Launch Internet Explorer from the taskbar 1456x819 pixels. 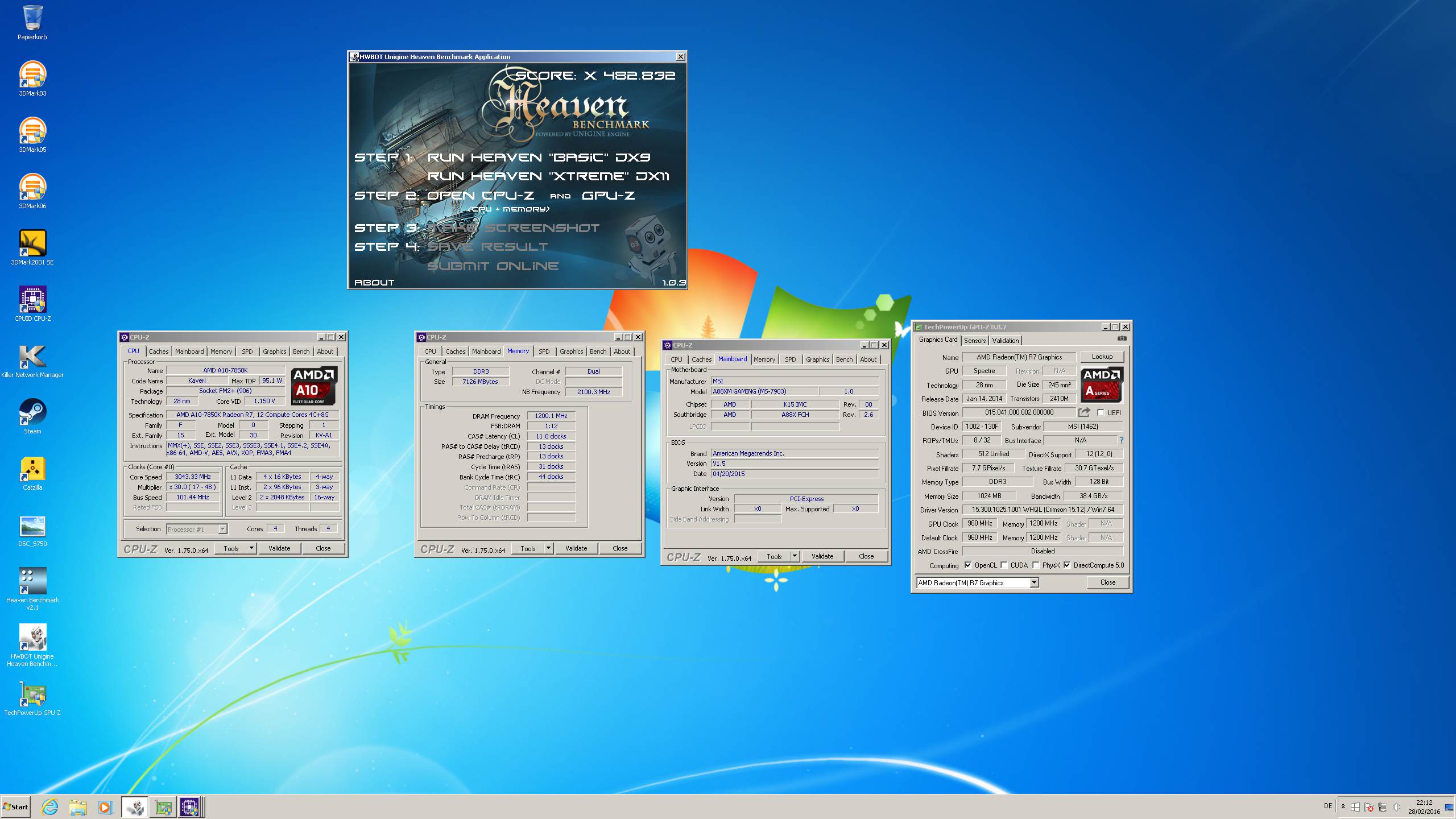tap(50, 807)
